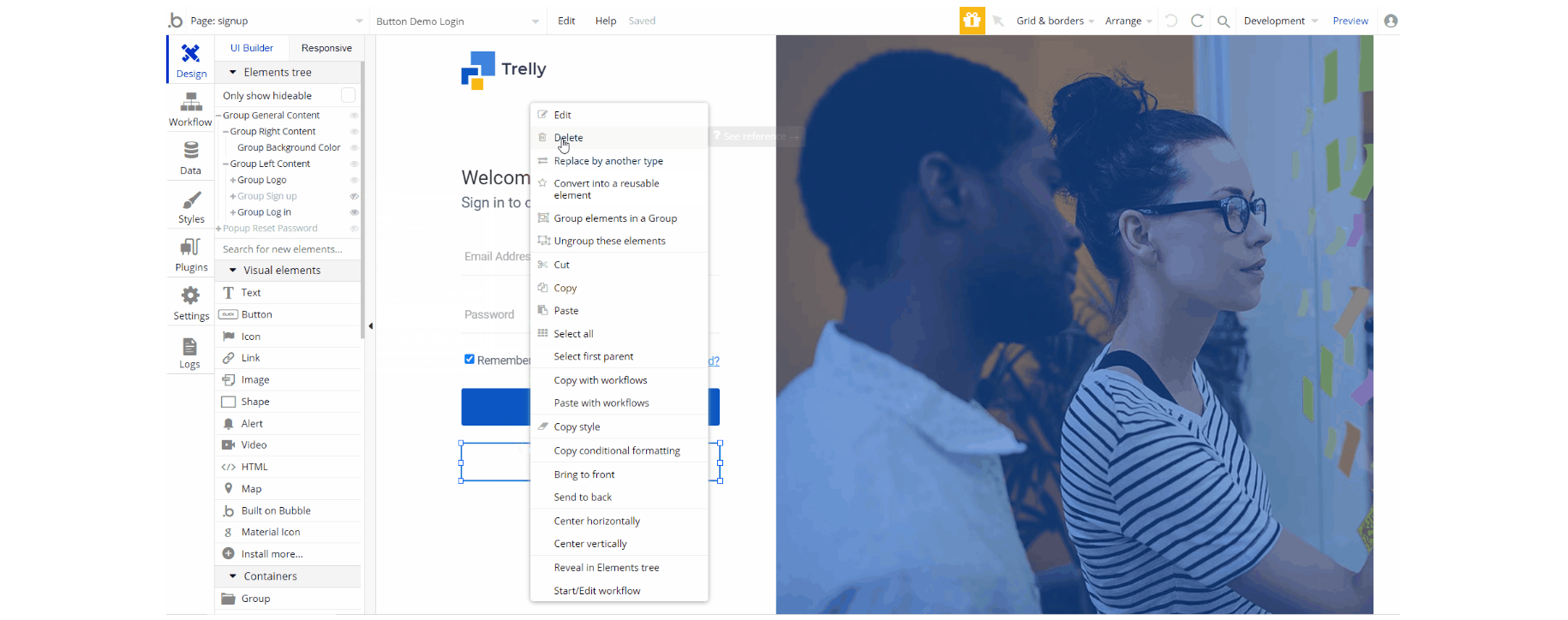The image size is (1568, 620).
Task: Select the Video element
Action: tap(289, 445)
